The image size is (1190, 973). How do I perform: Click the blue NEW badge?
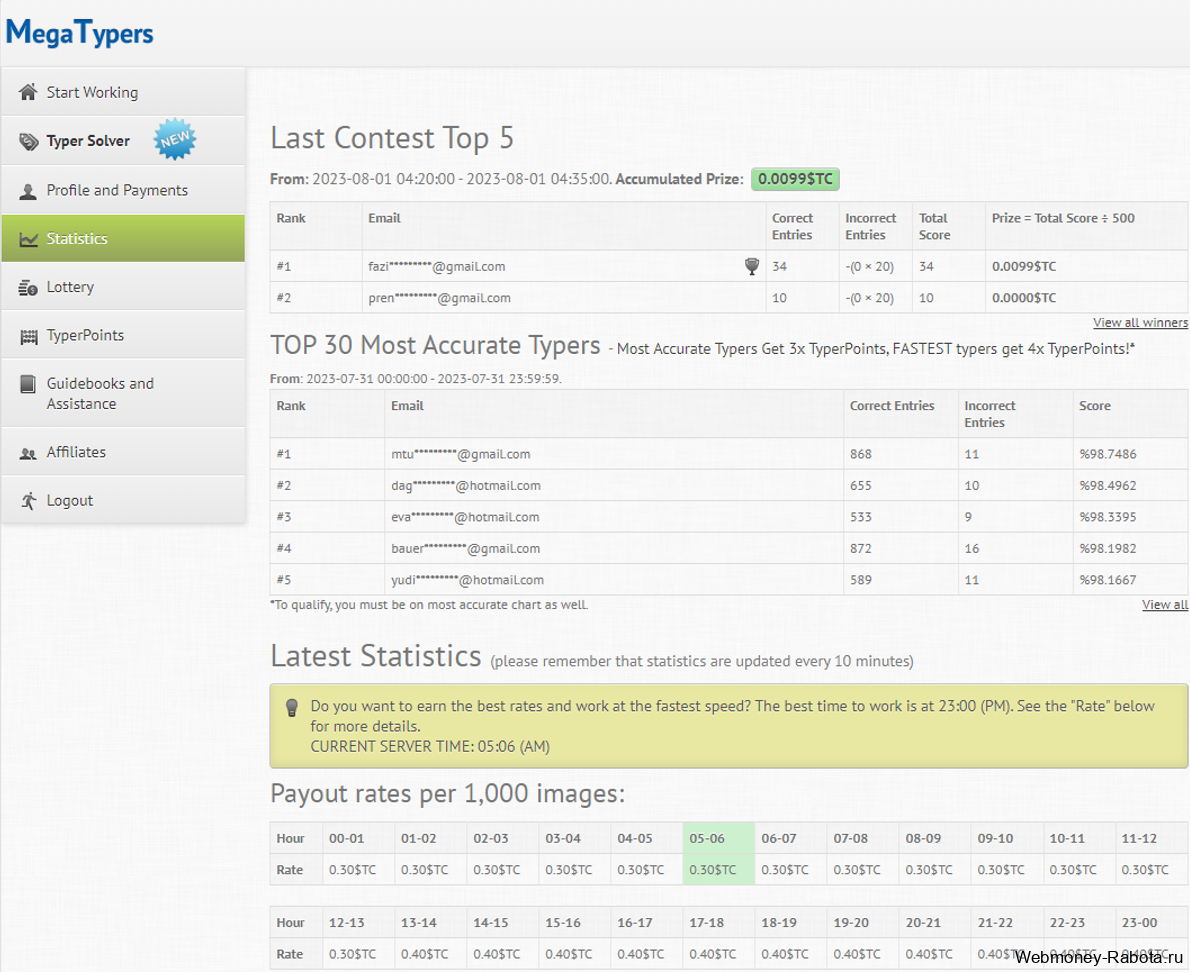click(x=175, y=140)
